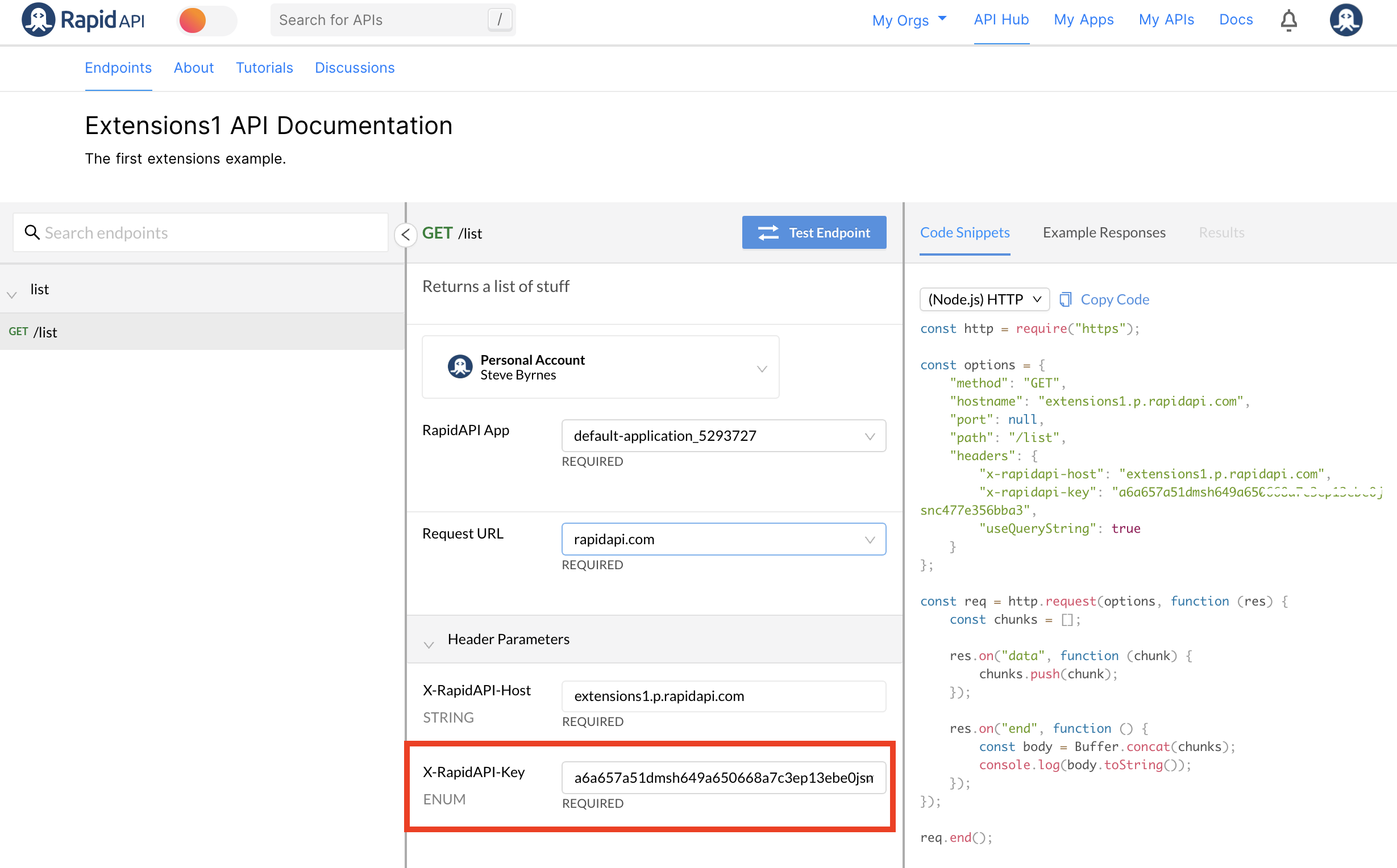Open My APIs page

pyautogui.click(x=1166, y=19)
